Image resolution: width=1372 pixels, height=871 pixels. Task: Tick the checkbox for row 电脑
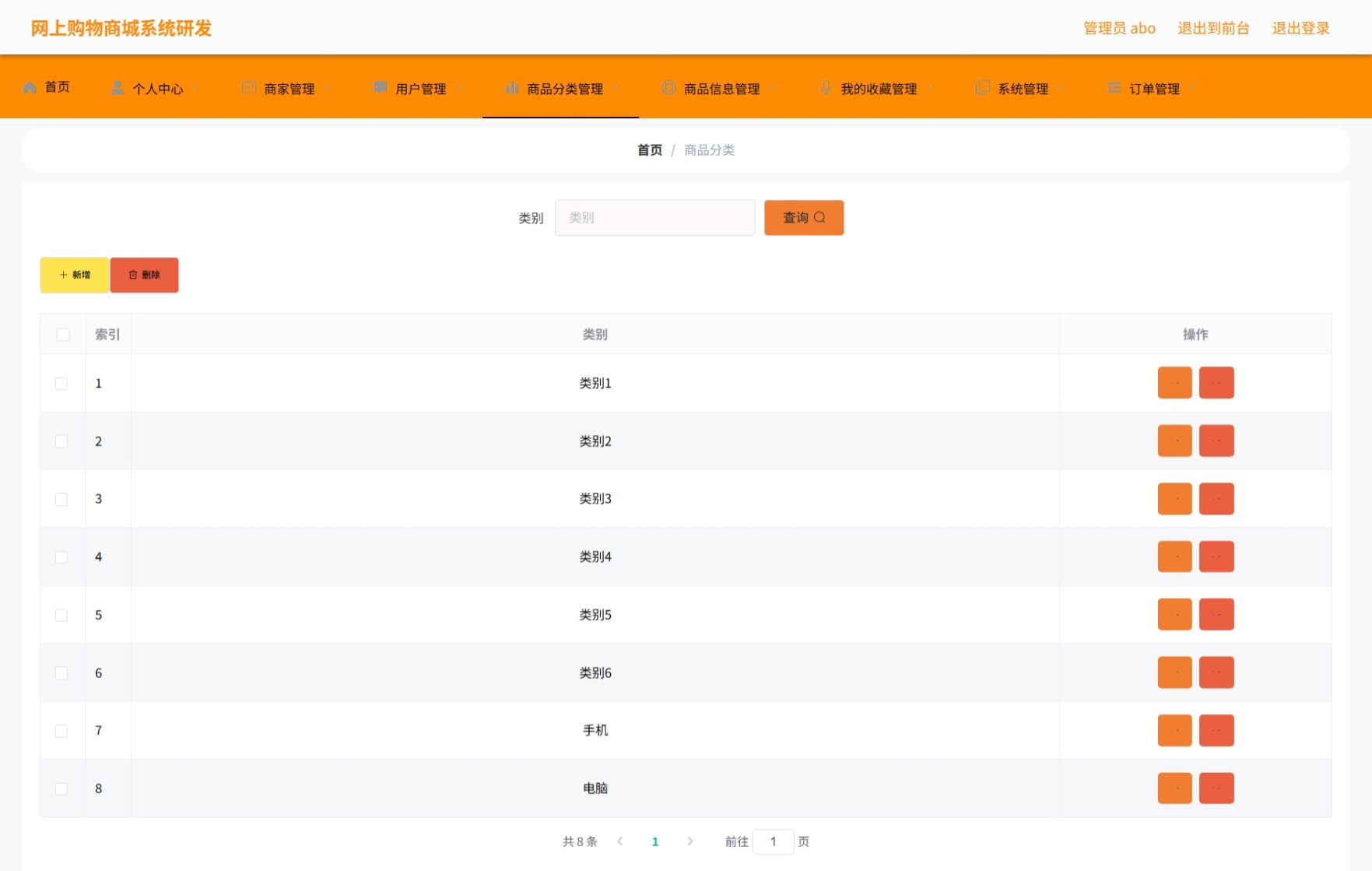(x=61, y=789)
